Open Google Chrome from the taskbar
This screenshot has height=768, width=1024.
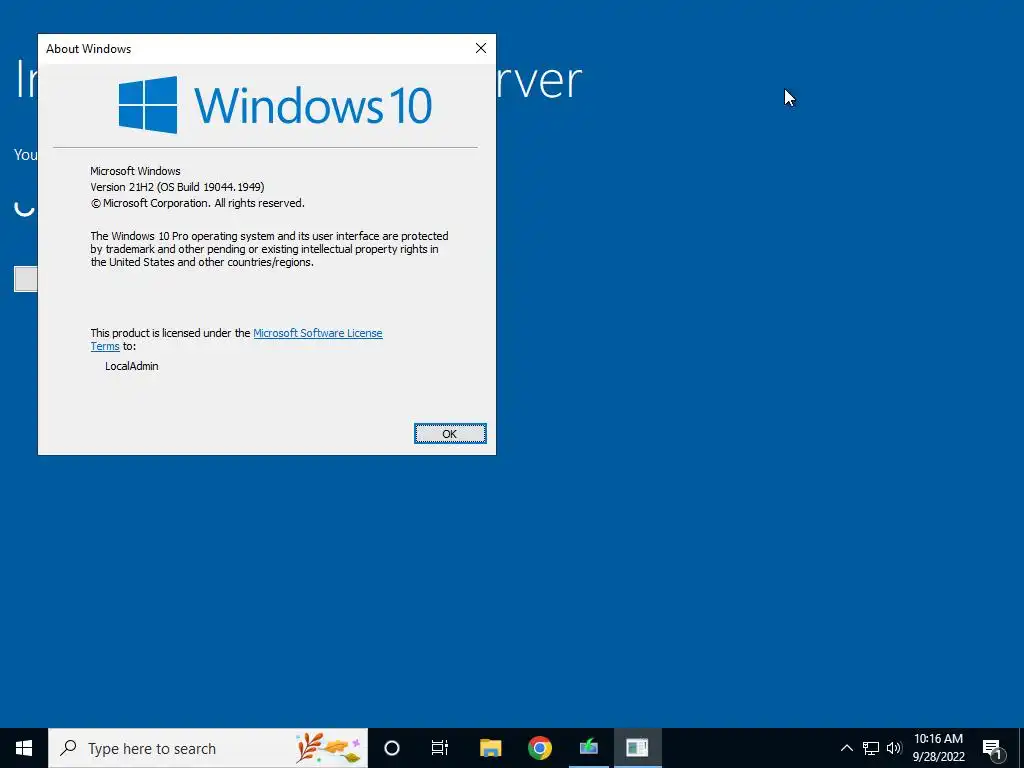[x=540, y=748]
